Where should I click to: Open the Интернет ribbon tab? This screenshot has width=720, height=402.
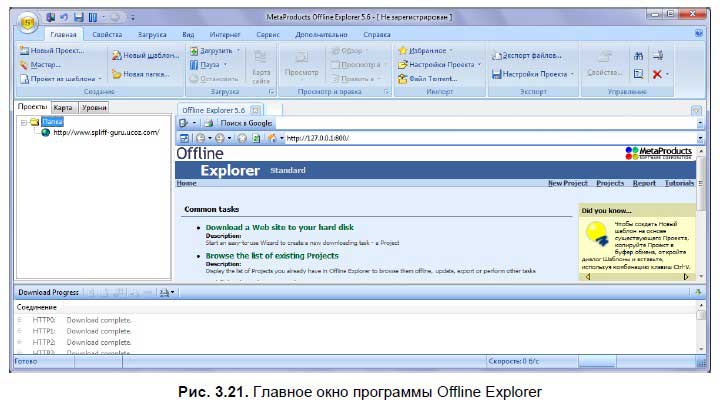point(225,34)
